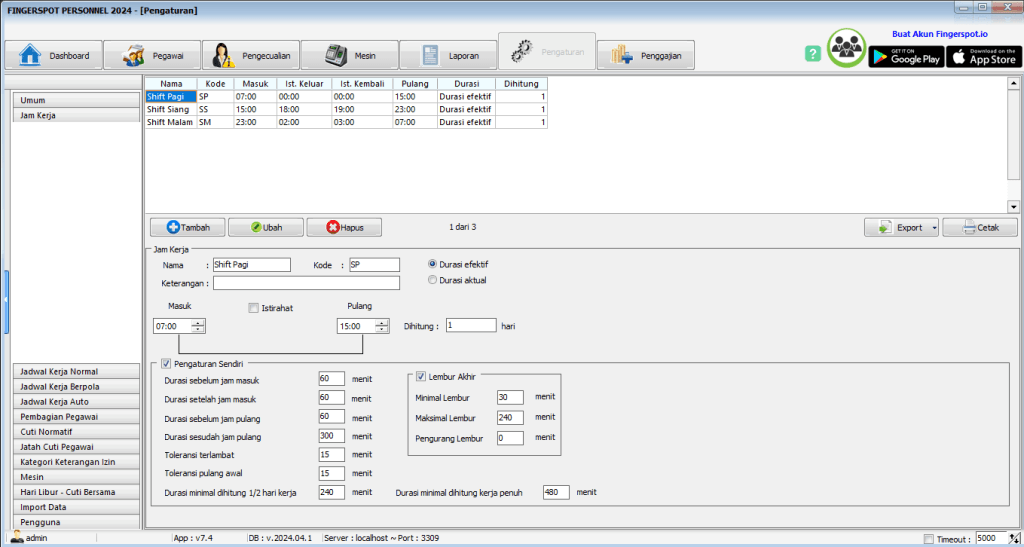Image resolution: width=1024 pixels, height=547 pixels.
Task: Select the Durasi aktual radio button
Action: pyautogui.click(x=432, y=281)
